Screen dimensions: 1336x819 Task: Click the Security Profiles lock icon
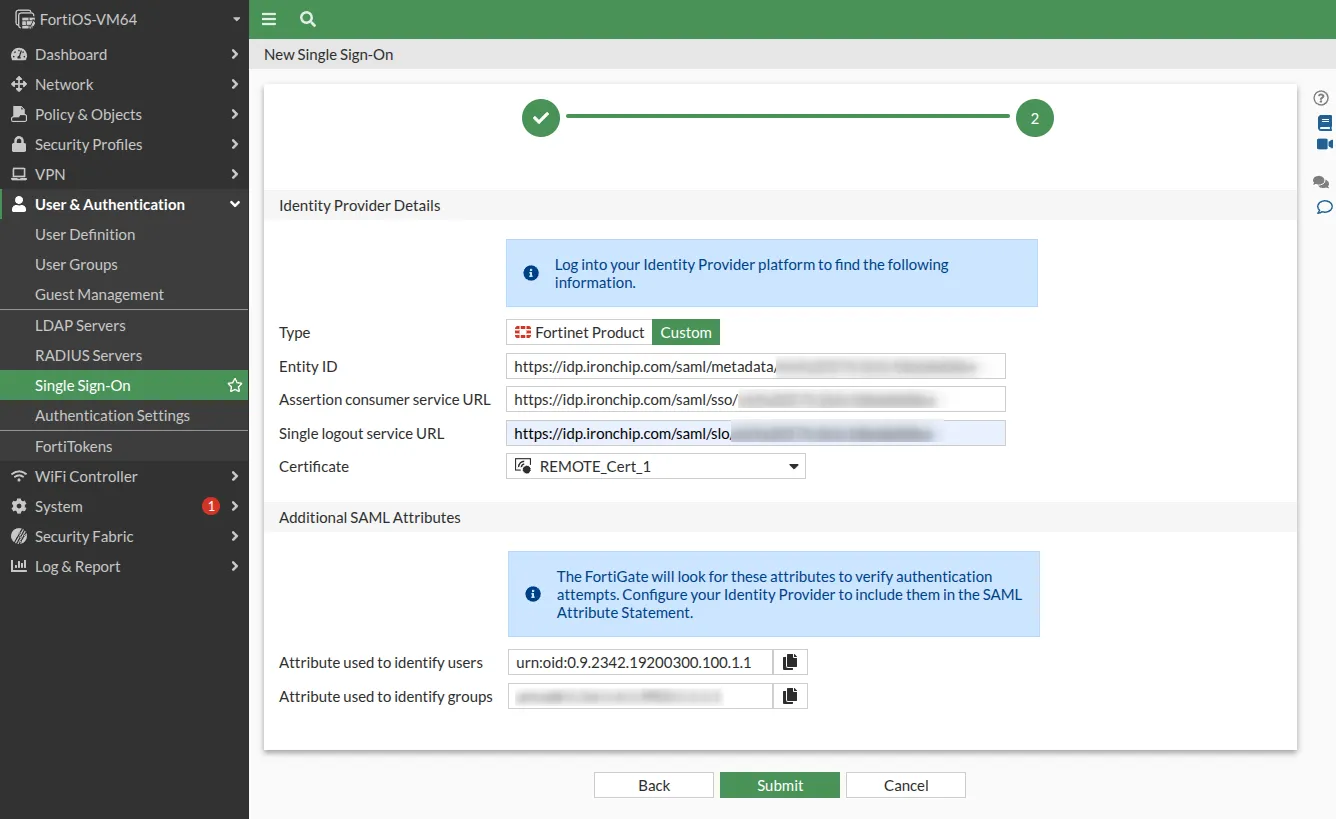[x=19, y=144]
